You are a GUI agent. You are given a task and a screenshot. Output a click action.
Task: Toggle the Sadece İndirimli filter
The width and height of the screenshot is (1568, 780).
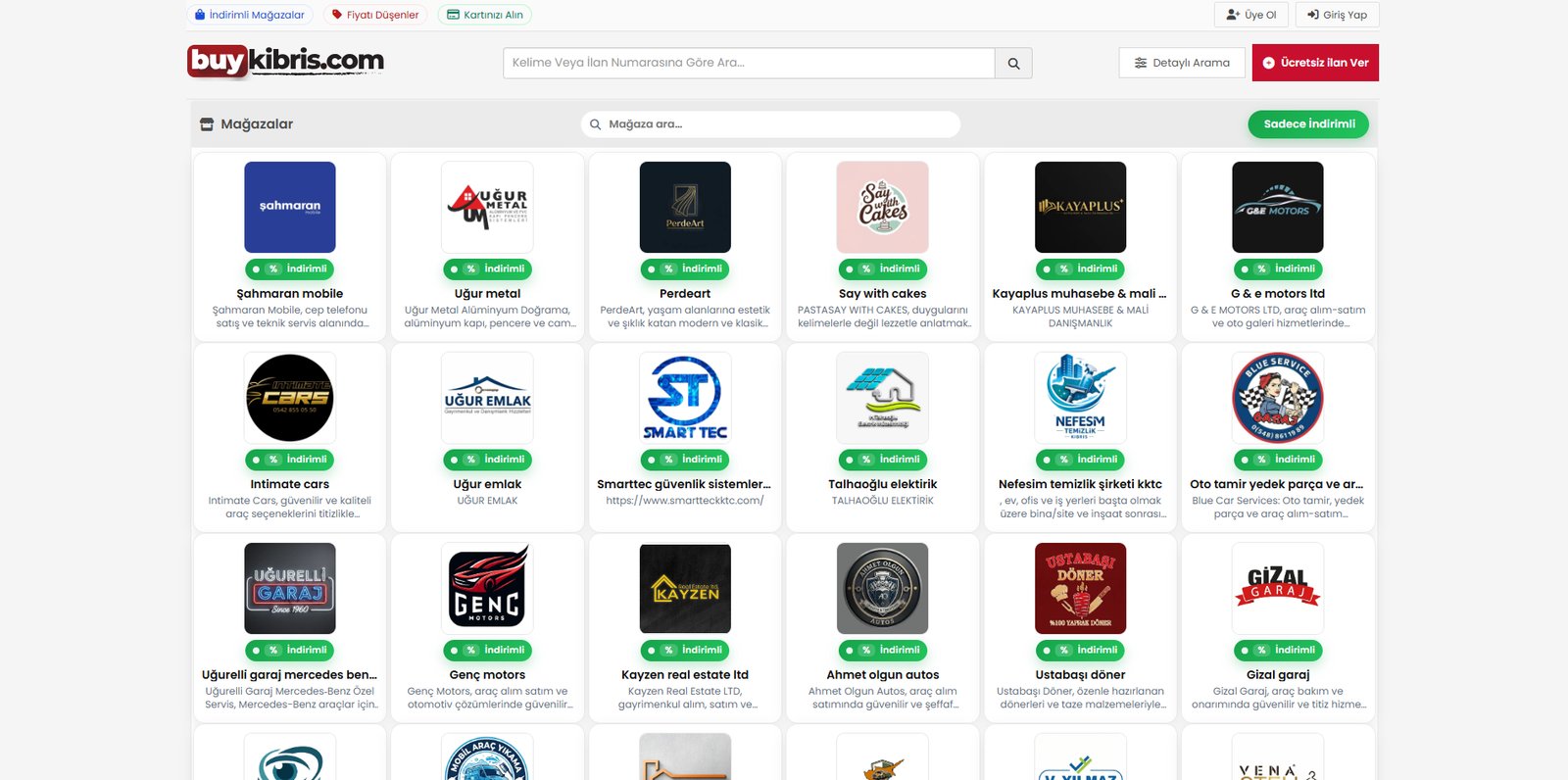[1308, 124]
